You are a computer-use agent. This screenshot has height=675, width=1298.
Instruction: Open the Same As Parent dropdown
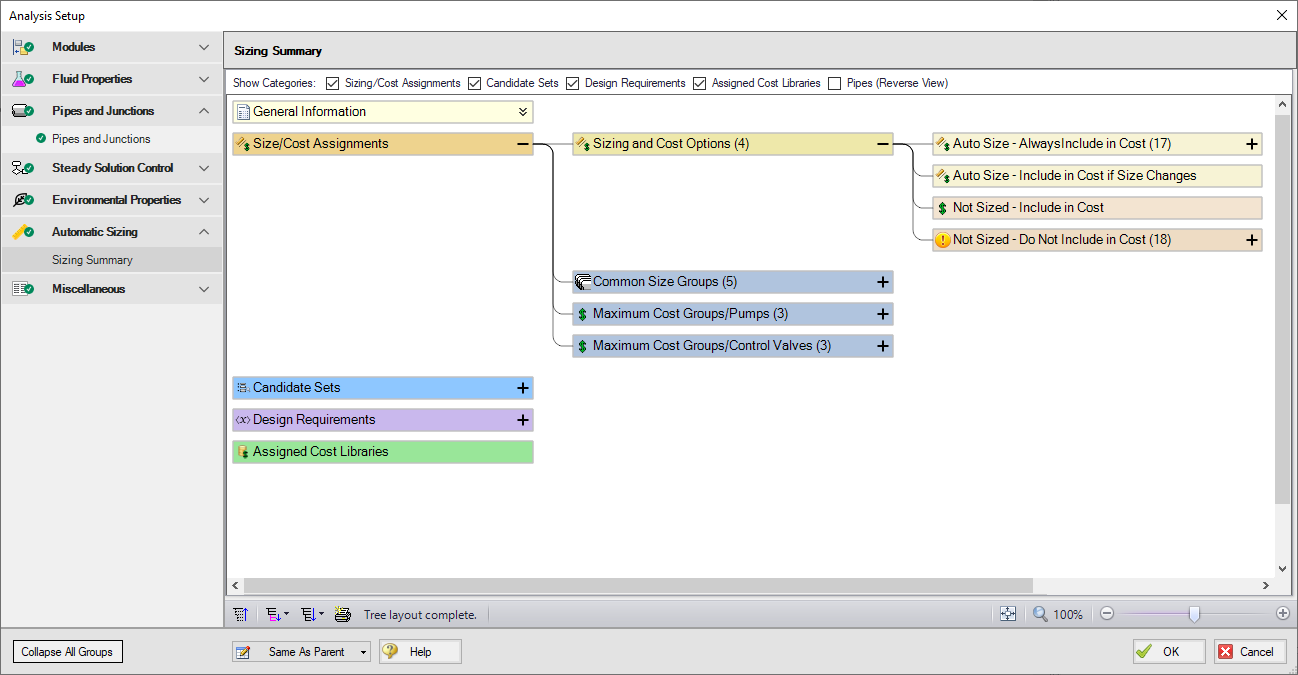(x=362, y=651)
